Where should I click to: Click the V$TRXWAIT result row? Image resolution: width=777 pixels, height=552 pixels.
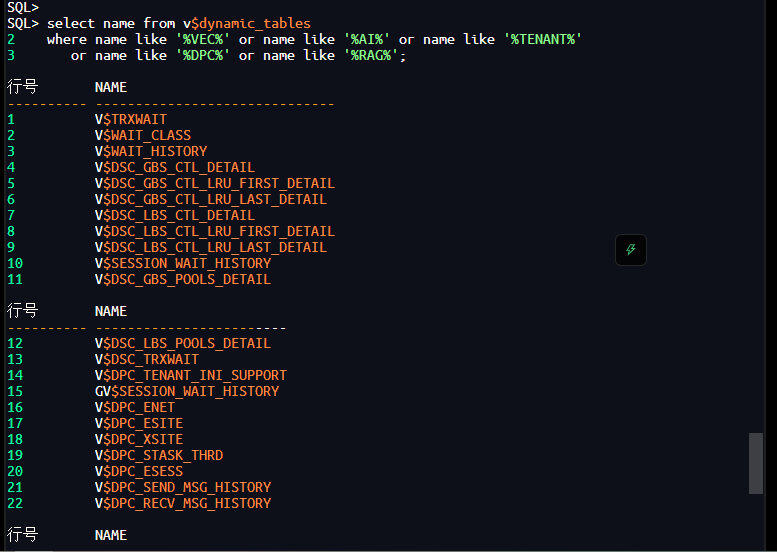click(131, 119)
